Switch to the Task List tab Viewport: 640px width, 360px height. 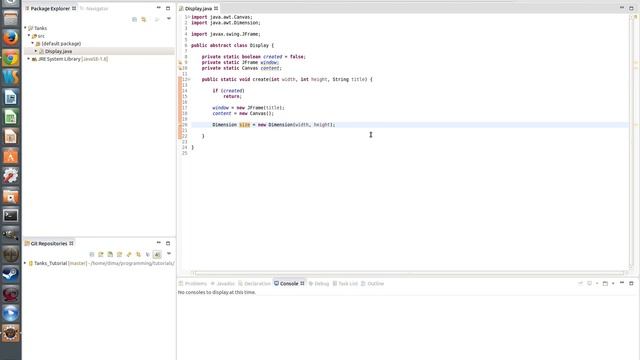(345, 283)
